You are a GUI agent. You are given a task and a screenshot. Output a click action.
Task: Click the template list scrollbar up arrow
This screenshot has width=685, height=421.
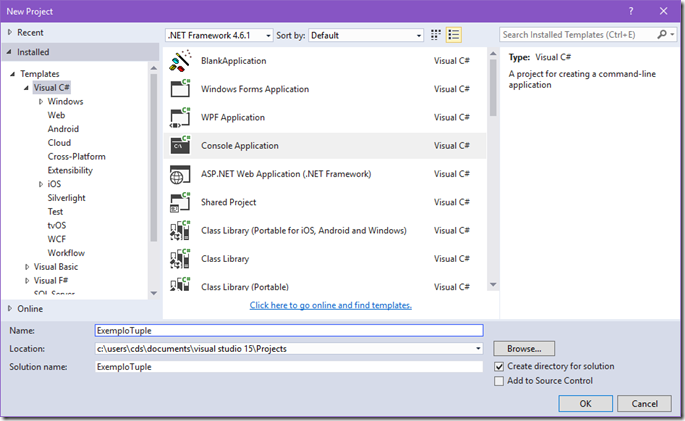click(x=493, y=54)
